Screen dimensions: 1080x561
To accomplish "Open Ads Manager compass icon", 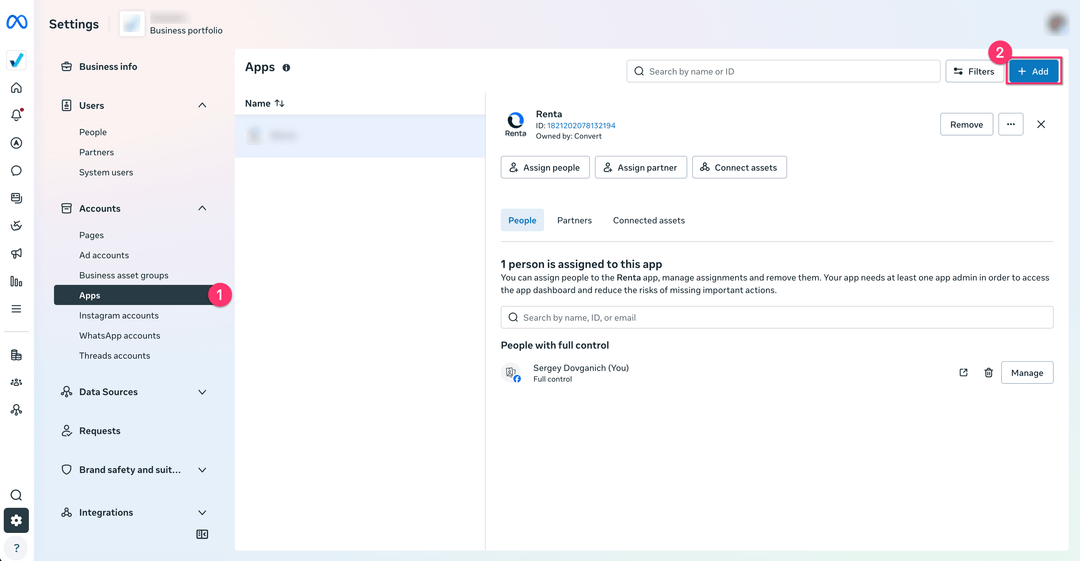I will coord(17,143).
